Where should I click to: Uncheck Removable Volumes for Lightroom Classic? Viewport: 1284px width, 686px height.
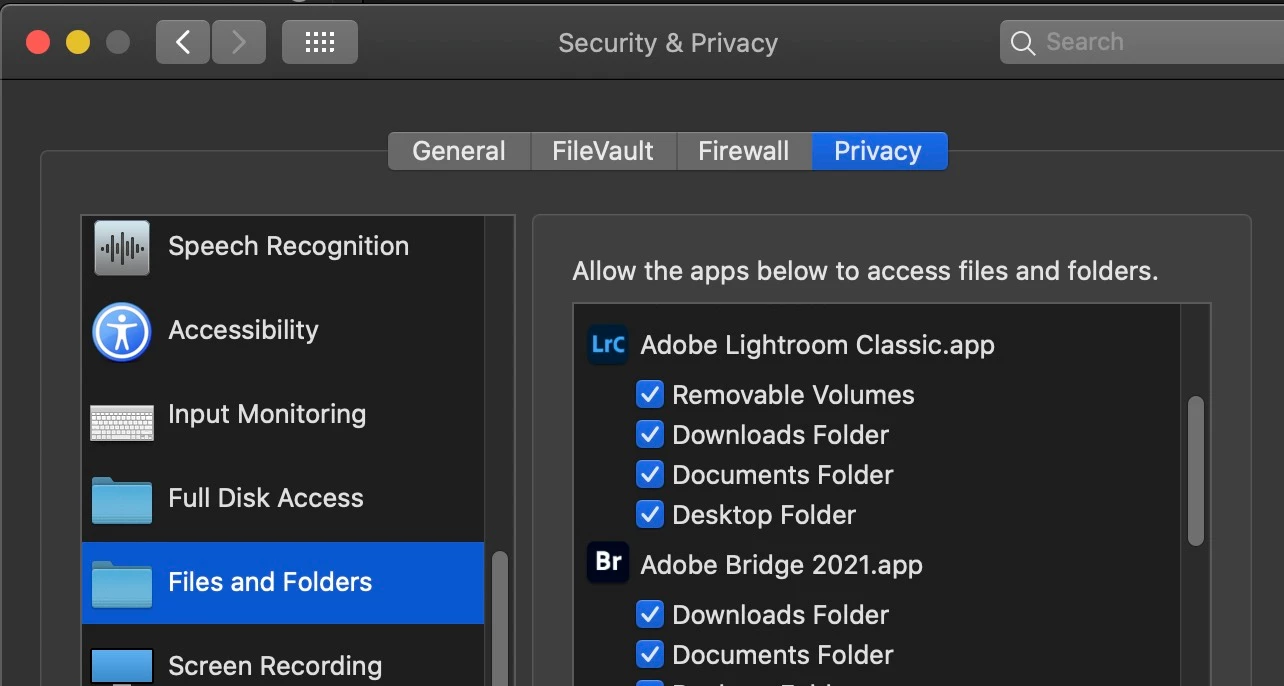[650, 394]
